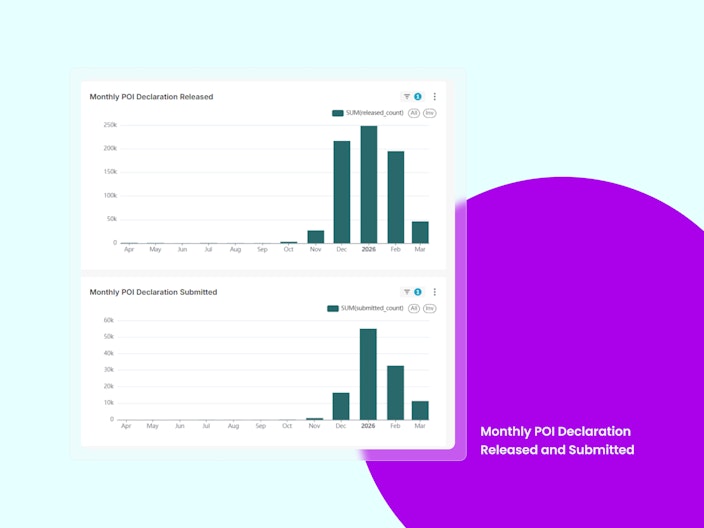Click the Nov label on Submitted chart axis

[x=314, y=426]
